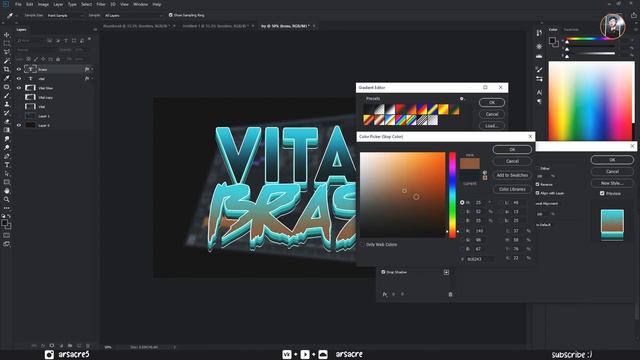640x360 pixels.
Task: Select the Hand tool
Action: [x=7, y=191]
